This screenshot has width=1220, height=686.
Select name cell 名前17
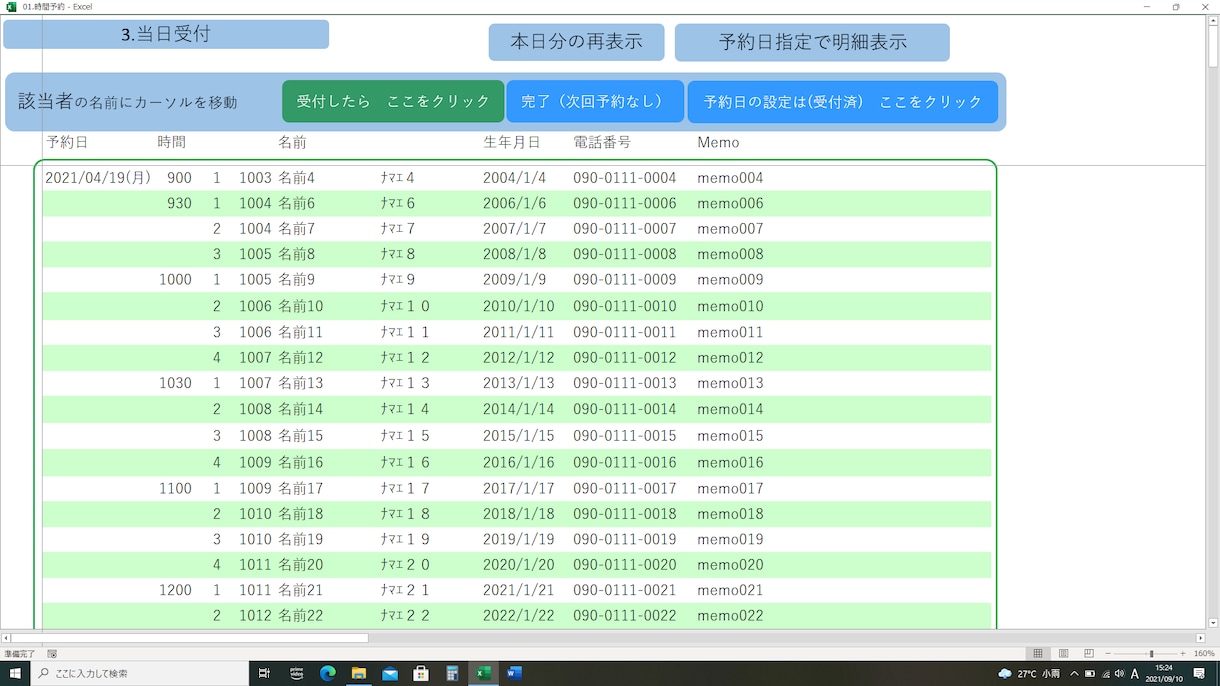pos(300,488)
